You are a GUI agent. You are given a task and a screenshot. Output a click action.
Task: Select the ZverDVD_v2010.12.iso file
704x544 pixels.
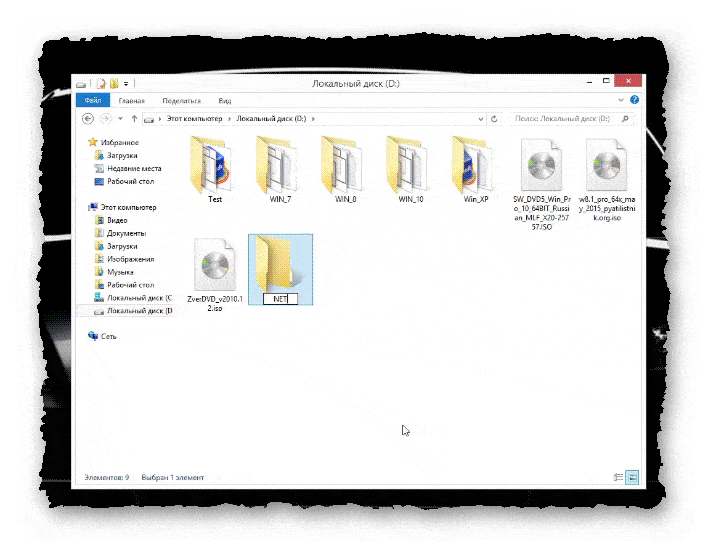click(x=215, y=274)
